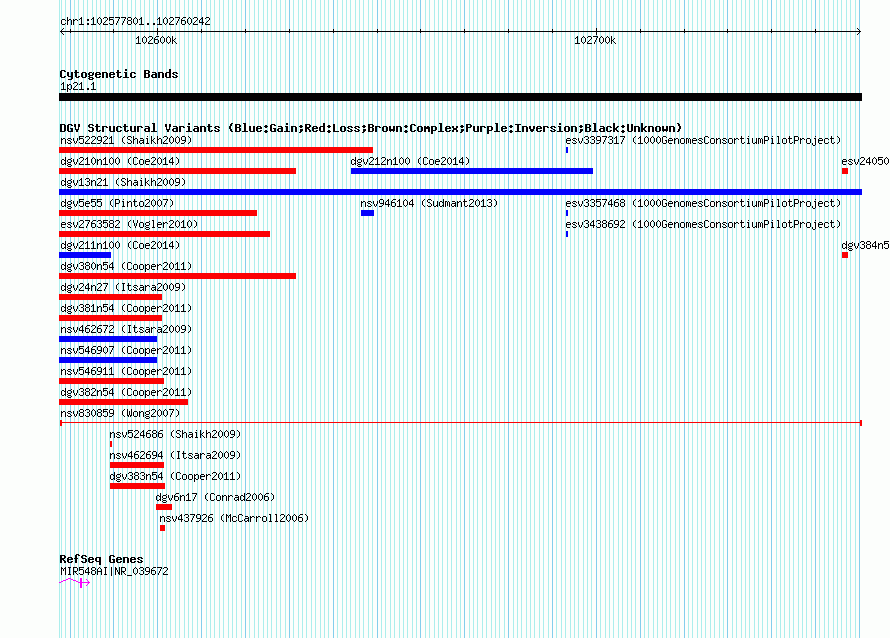This screenshot has height=638, width=890.
Task: Click the red bar under dgv5e55
Action: (158, 213)
